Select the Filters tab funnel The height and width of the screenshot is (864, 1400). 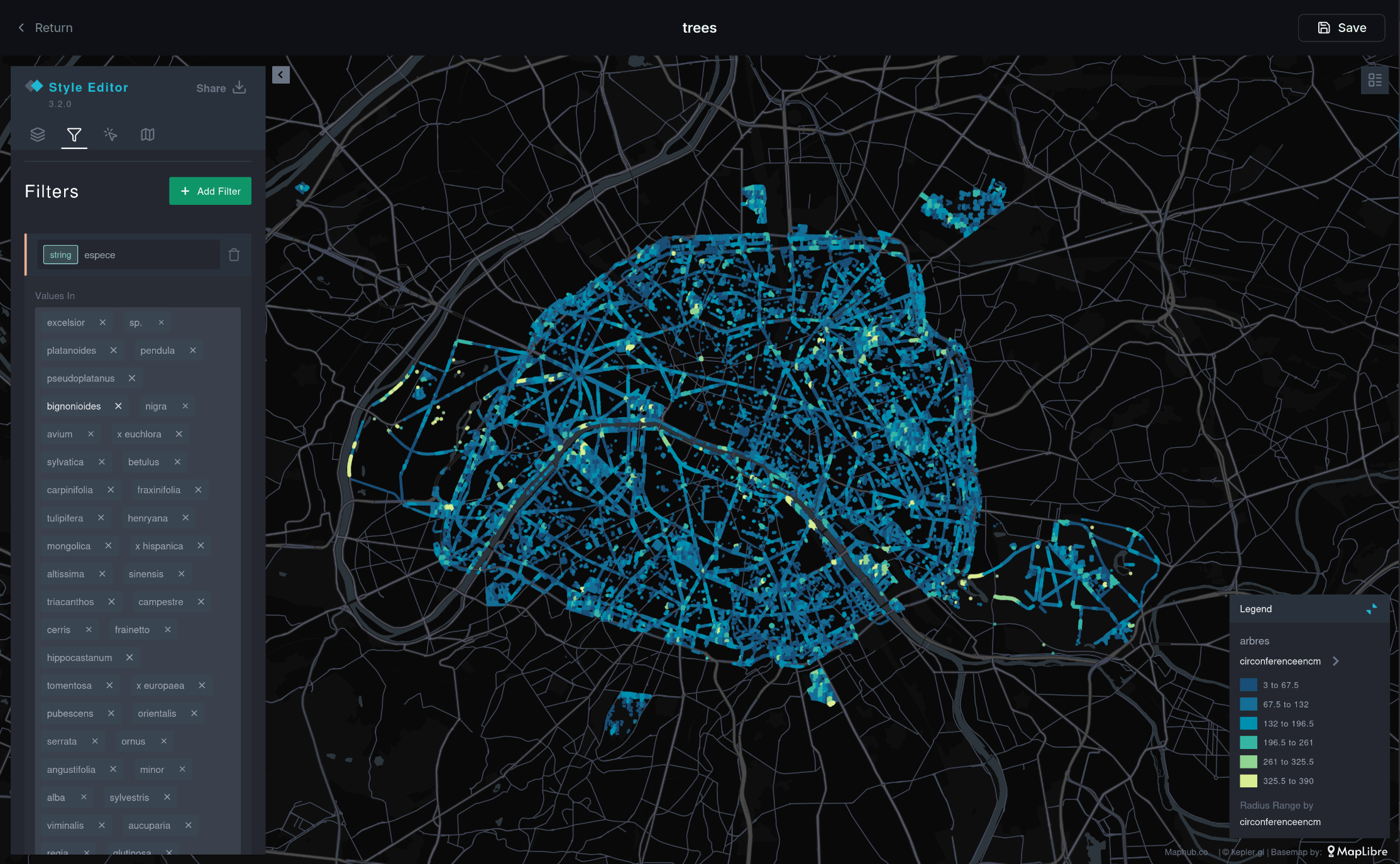tap(74, 134)
